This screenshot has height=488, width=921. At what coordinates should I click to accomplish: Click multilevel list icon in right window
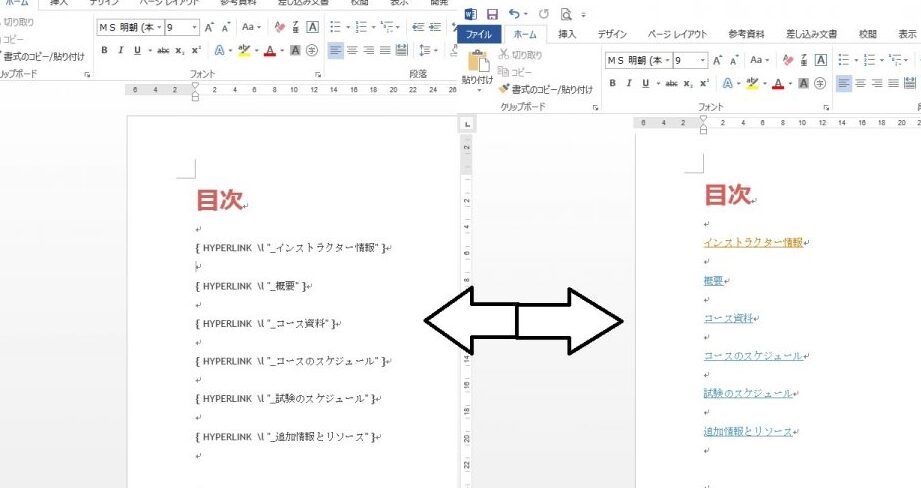(895, 60)
